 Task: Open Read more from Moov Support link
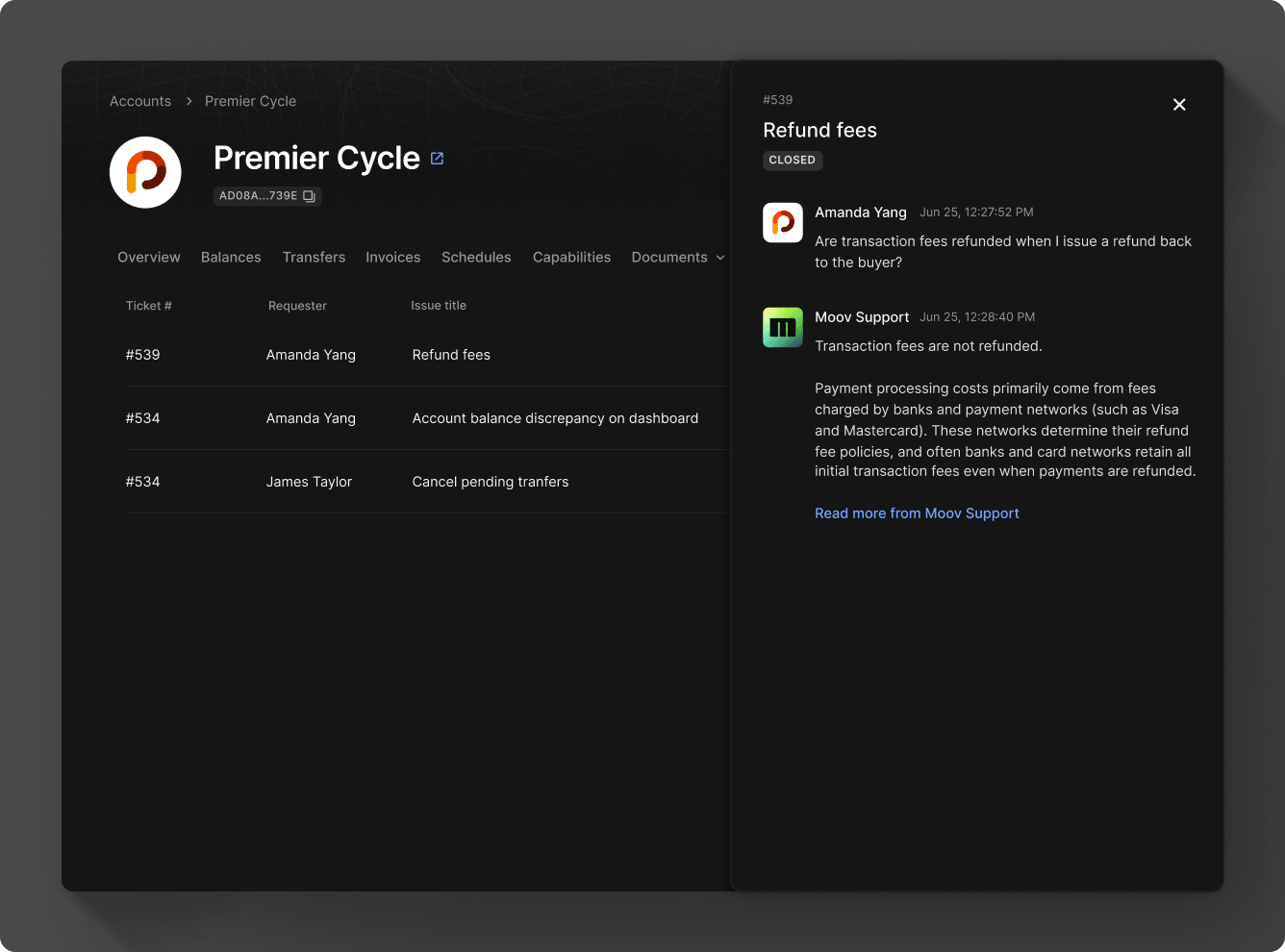[917, 514]
